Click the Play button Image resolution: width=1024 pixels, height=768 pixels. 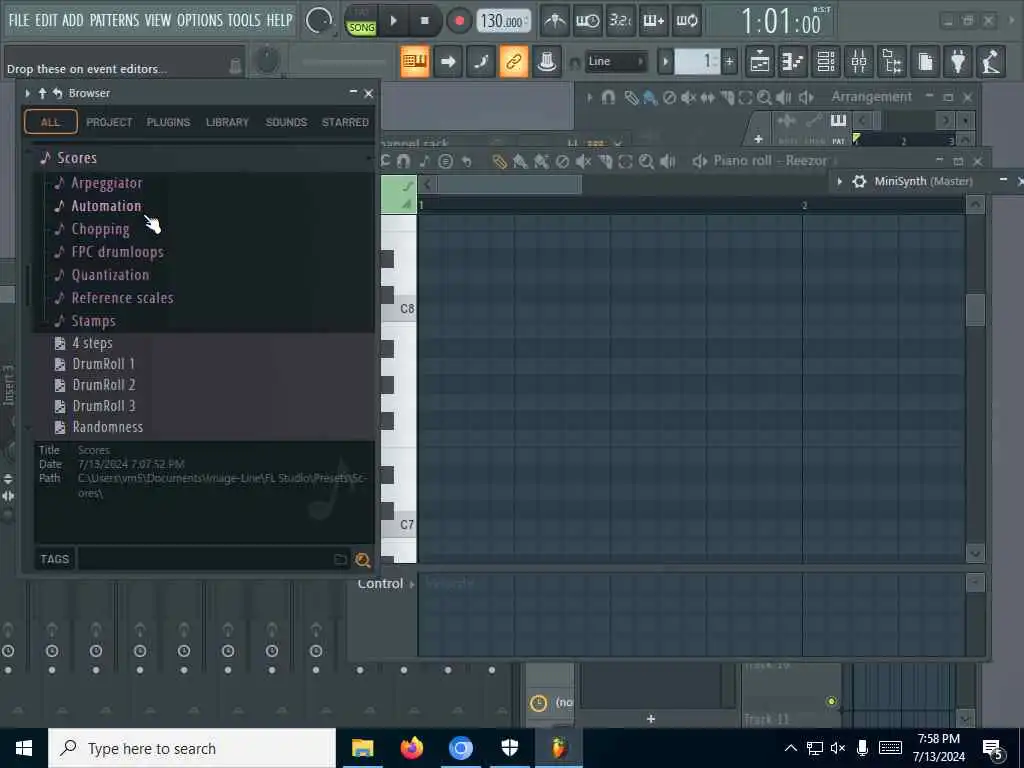pyautogui.click(x=394, y=21)
